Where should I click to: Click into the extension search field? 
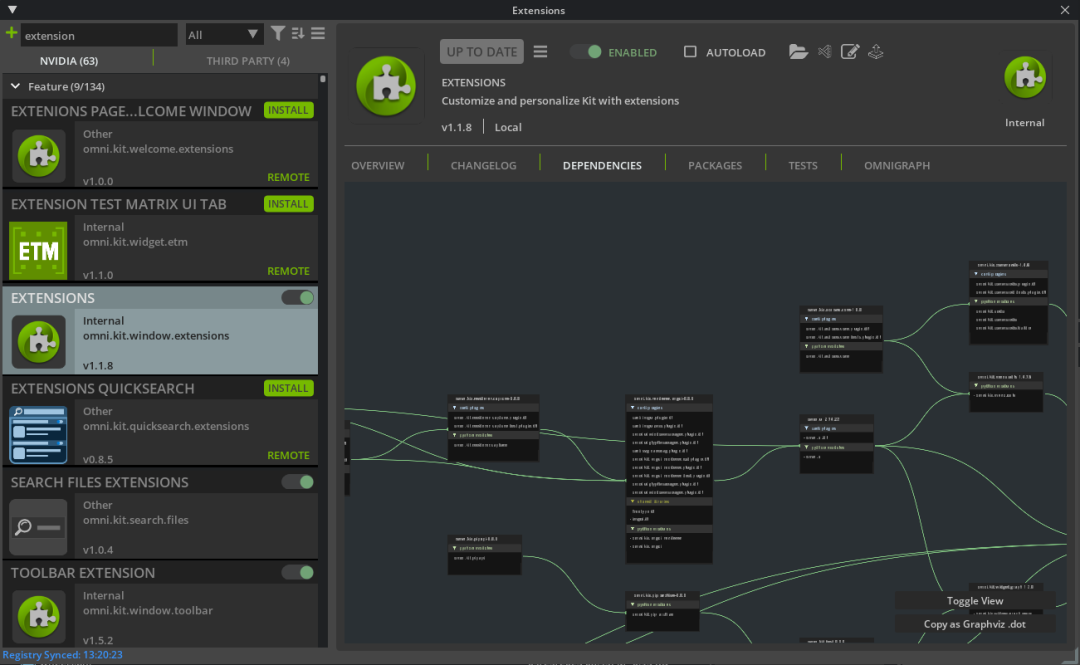(x=98, y=35)
